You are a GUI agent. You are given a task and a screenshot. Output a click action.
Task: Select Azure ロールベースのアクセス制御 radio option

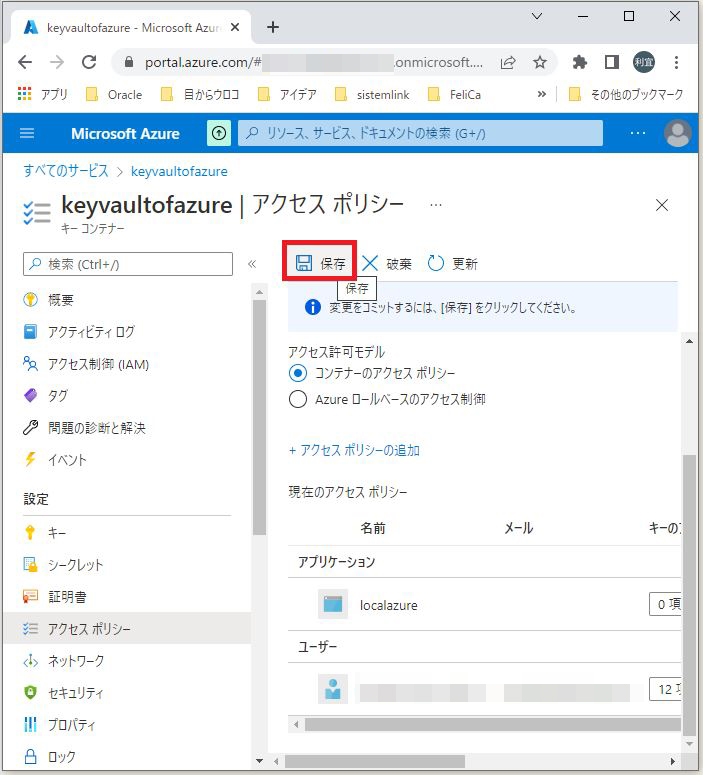tap(298, 399)
